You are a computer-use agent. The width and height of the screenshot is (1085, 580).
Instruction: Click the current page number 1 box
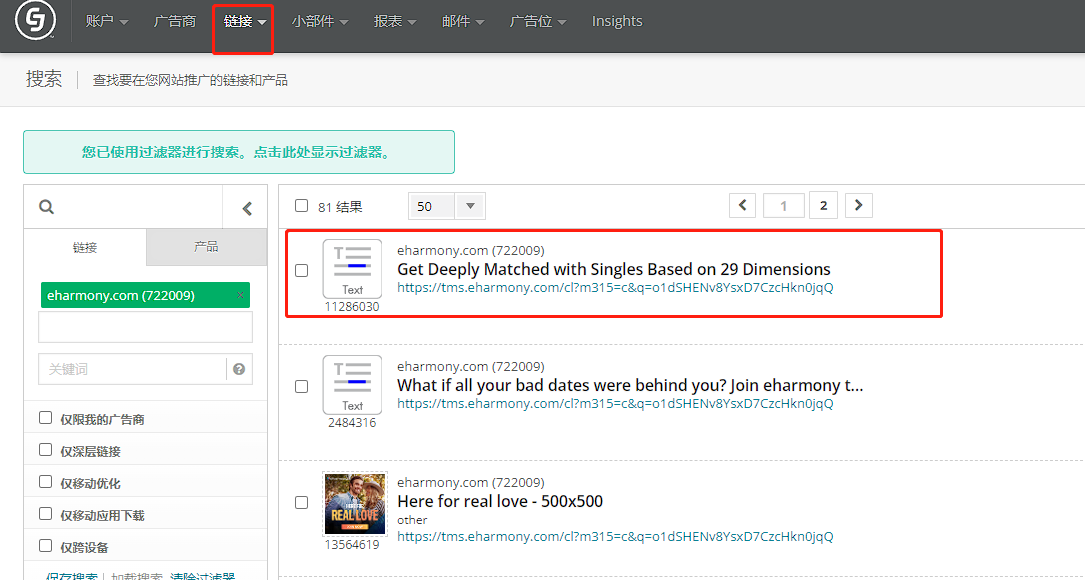783,206
